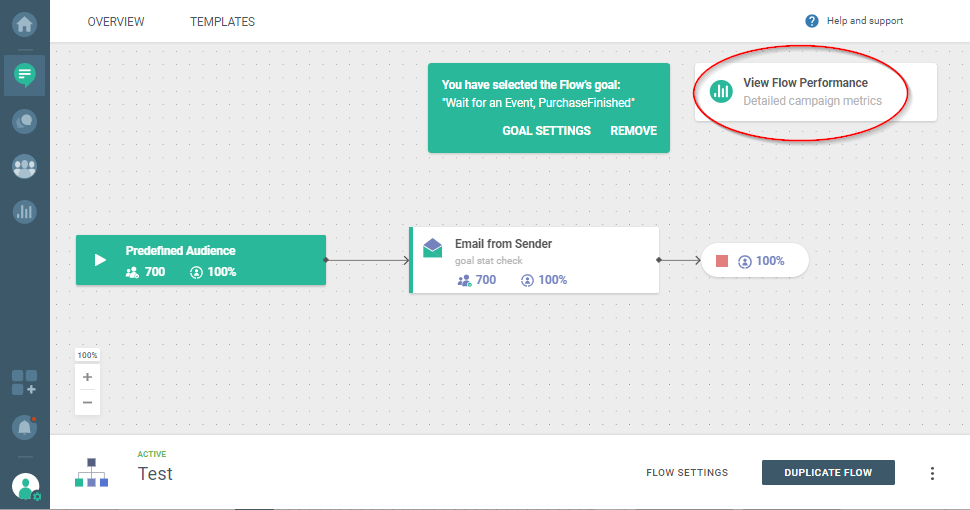The image size is (970, 510).
Task: Switch to the Templates tab
Action: (x=222, y=22)
